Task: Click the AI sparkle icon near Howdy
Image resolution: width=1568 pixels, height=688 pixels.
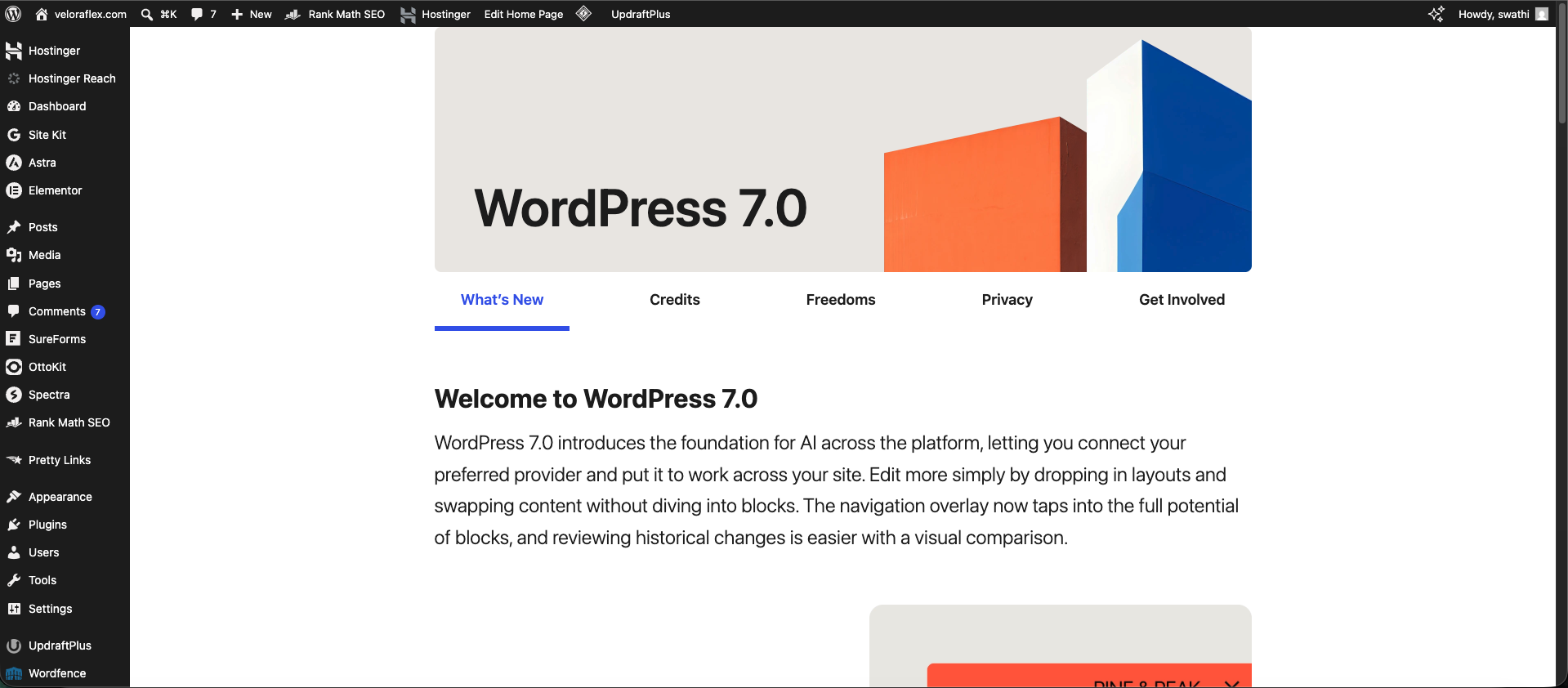Action: 1436,14
